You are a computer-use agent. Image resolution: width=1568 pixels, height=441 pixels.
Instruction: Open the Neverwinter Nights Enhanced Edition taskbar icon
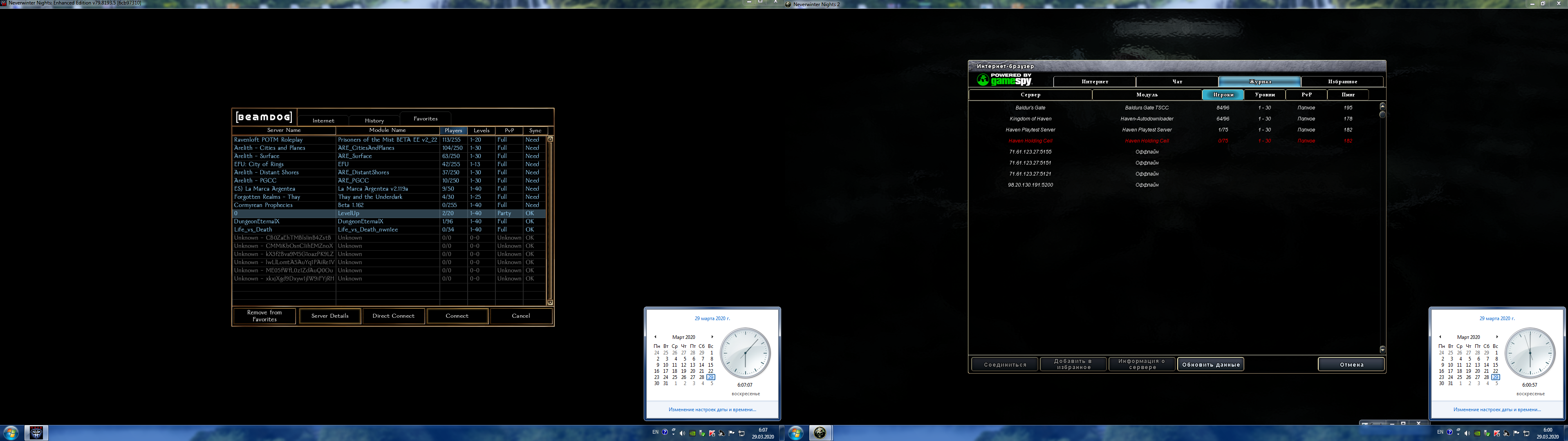click(x=36, y=432)
